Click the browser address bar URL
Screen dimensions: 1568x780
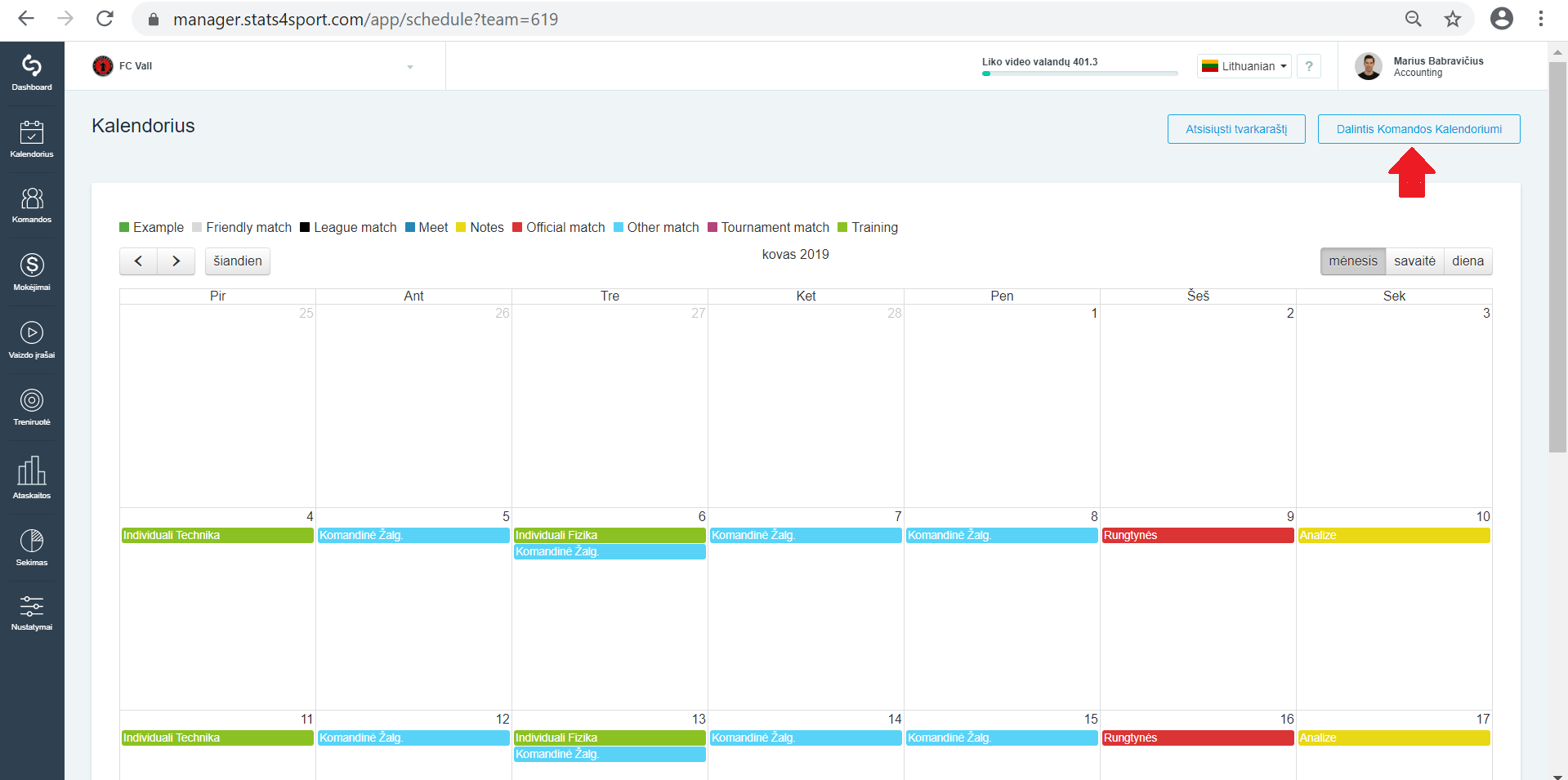(365, 19)
